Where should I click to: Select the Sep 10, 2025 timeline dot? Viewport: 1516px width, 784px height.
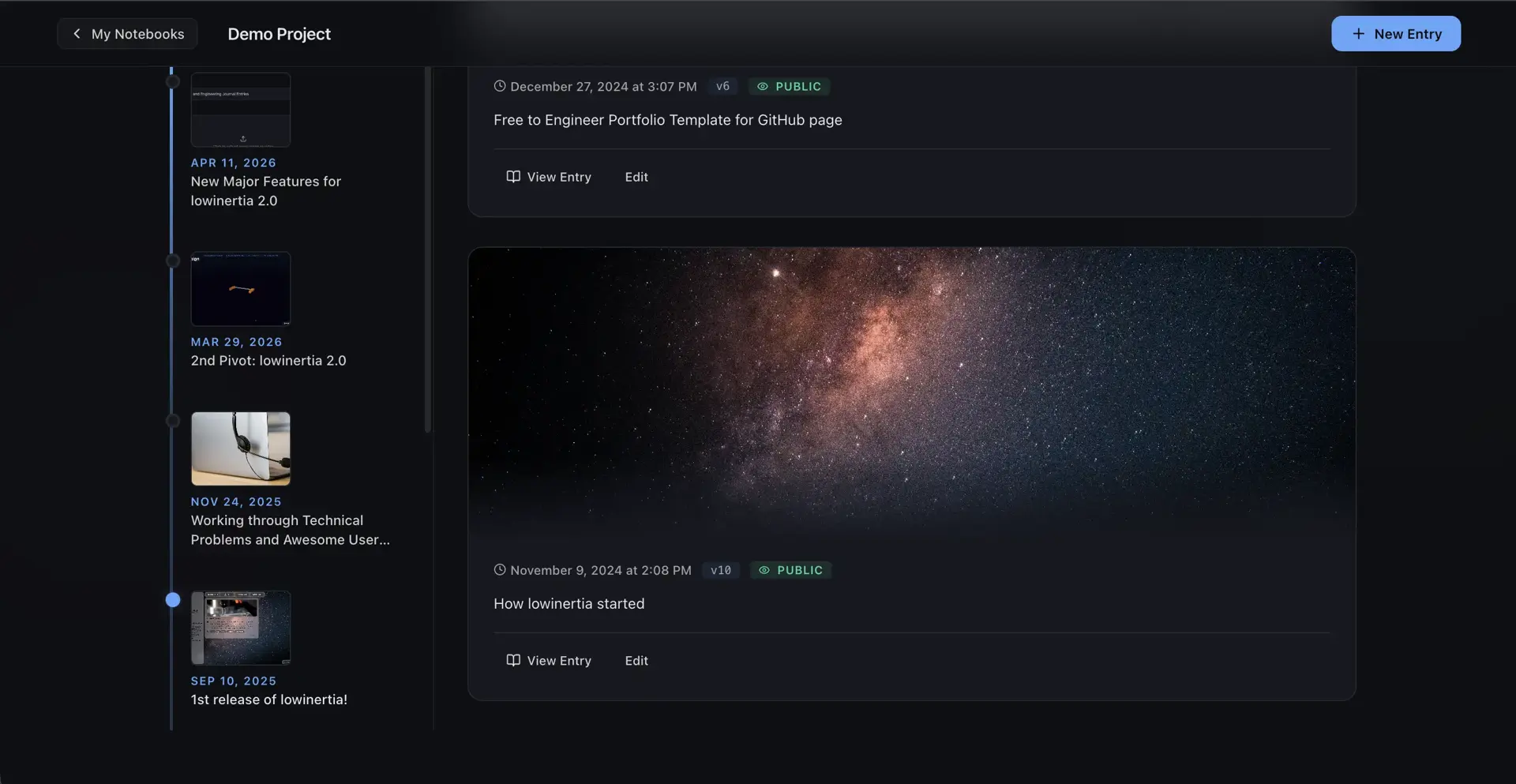[173, 600]
